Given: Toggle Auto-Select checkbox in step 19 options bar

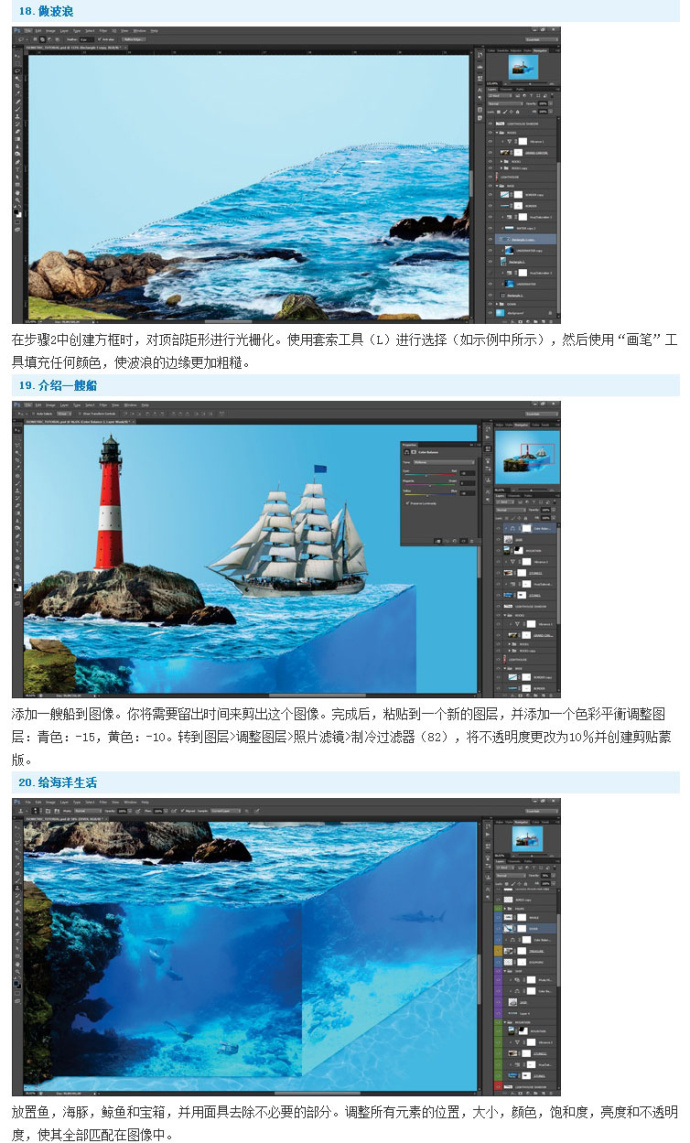Looking at the screenshot, I should (x=34, y=413).
